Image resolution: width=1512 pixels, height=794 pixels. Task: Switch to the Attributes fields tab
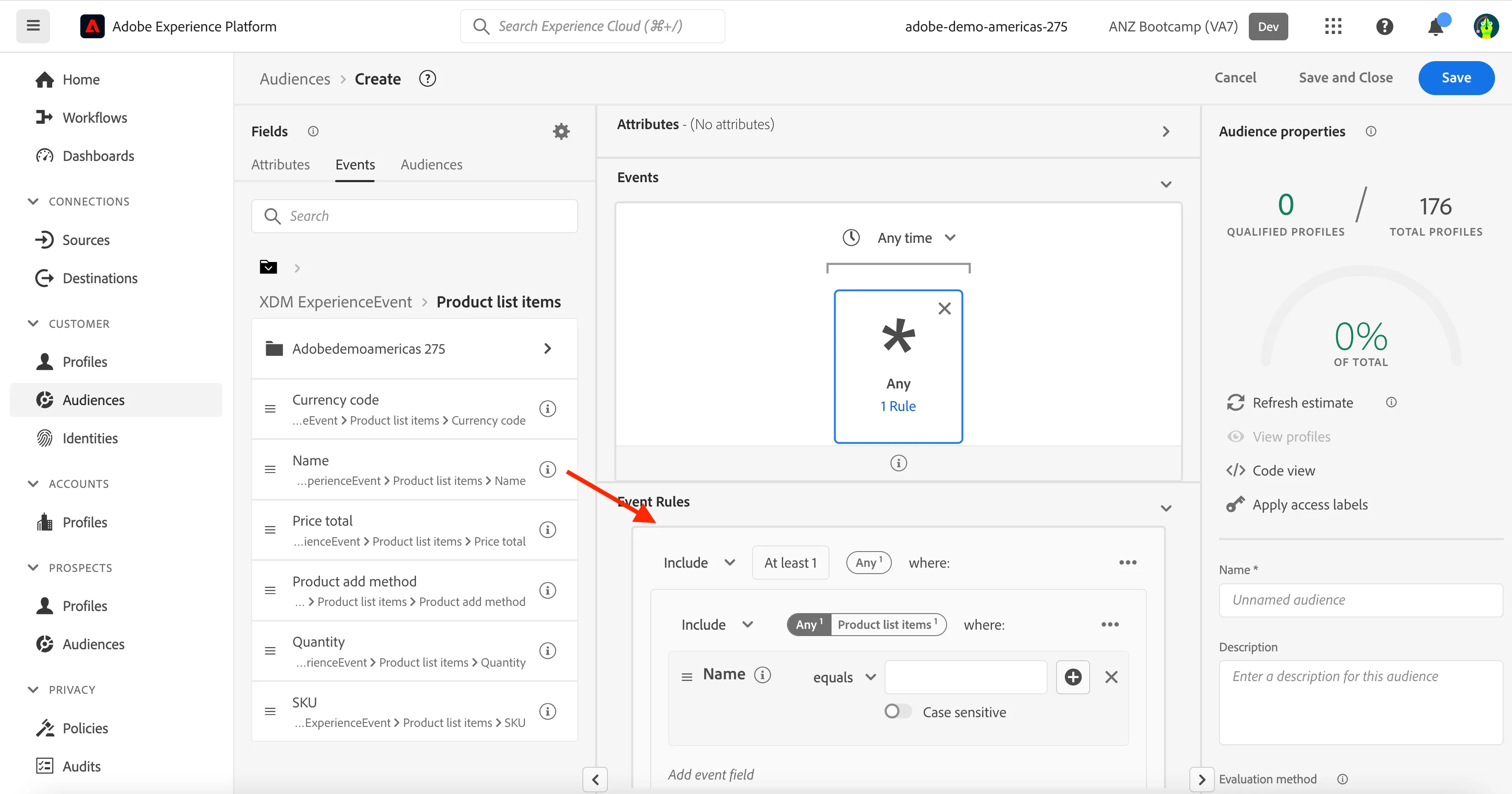point(280,164)
